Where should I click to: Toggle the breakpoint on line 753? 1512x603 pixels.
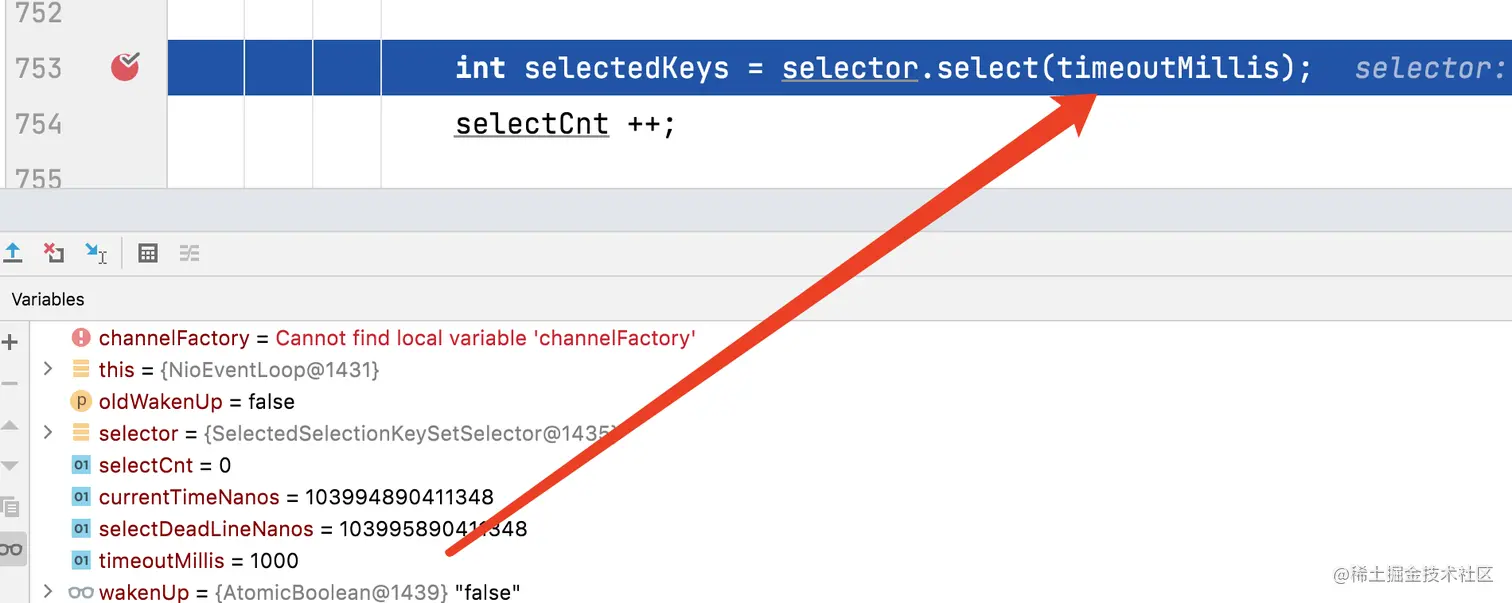[125, 67]
